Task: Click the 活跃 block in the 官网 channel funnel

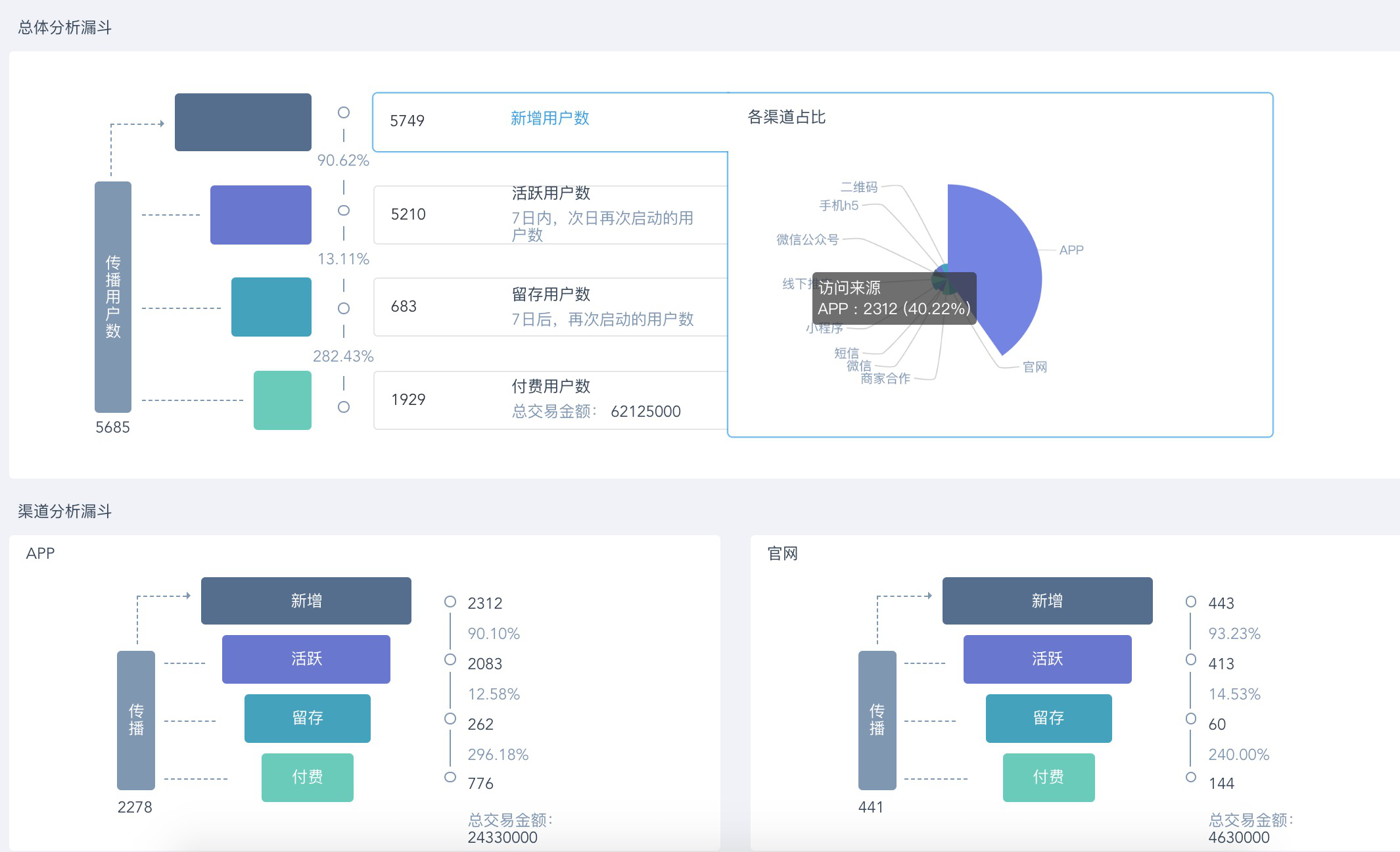Action: 1047,659
